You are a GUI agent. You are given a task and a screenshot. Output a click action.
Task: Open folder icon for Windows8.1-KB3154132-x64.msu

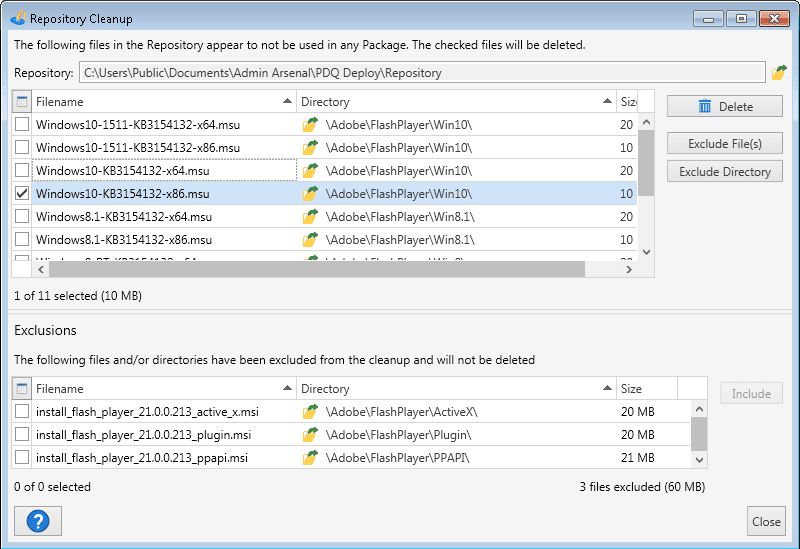[x=310, y=216]
